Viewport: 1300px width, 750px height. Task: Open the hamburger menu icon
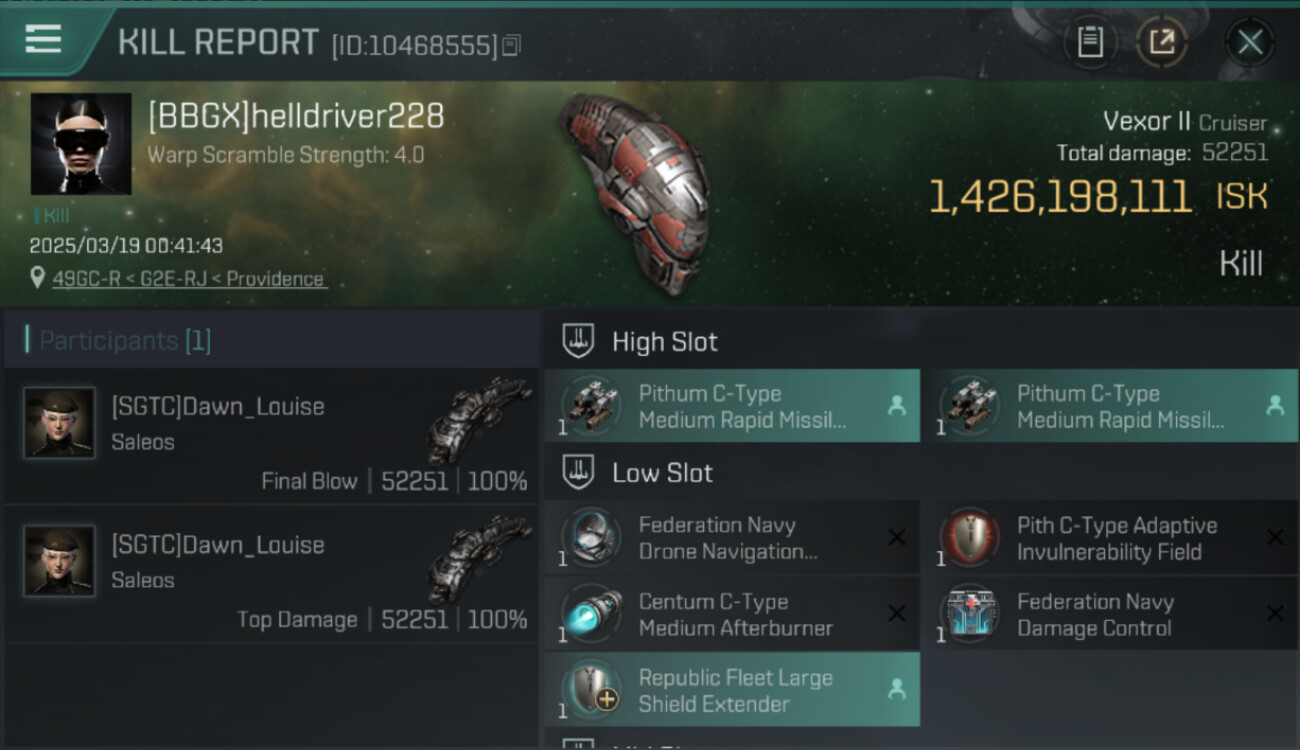tap(43, 39)
